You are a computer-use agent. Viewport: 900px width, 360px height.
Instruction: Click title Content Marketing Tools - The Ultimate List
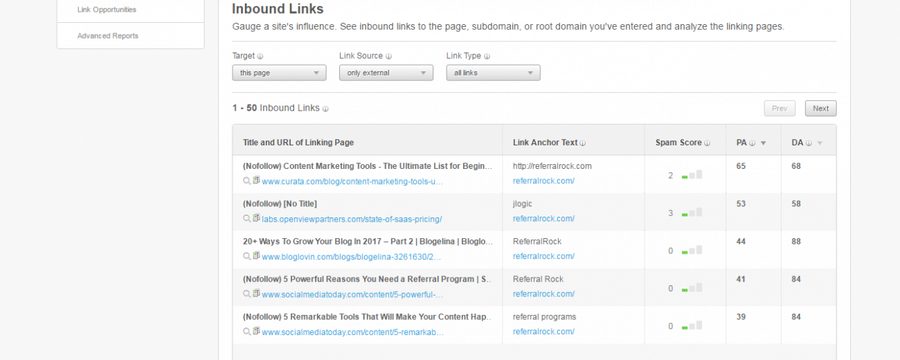[367, 167]
